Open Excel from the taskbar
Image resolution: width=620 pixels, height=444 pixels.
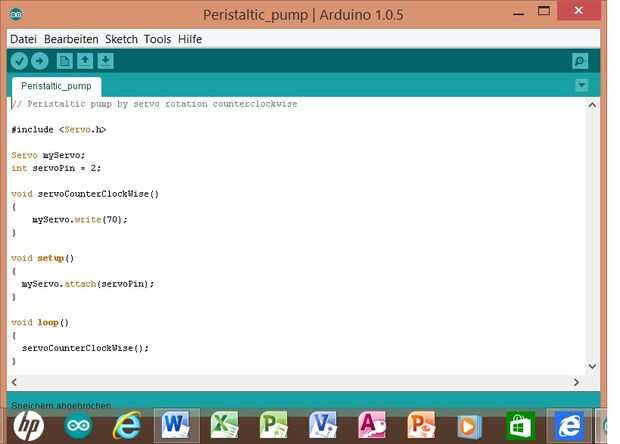(x=224, y=425)
